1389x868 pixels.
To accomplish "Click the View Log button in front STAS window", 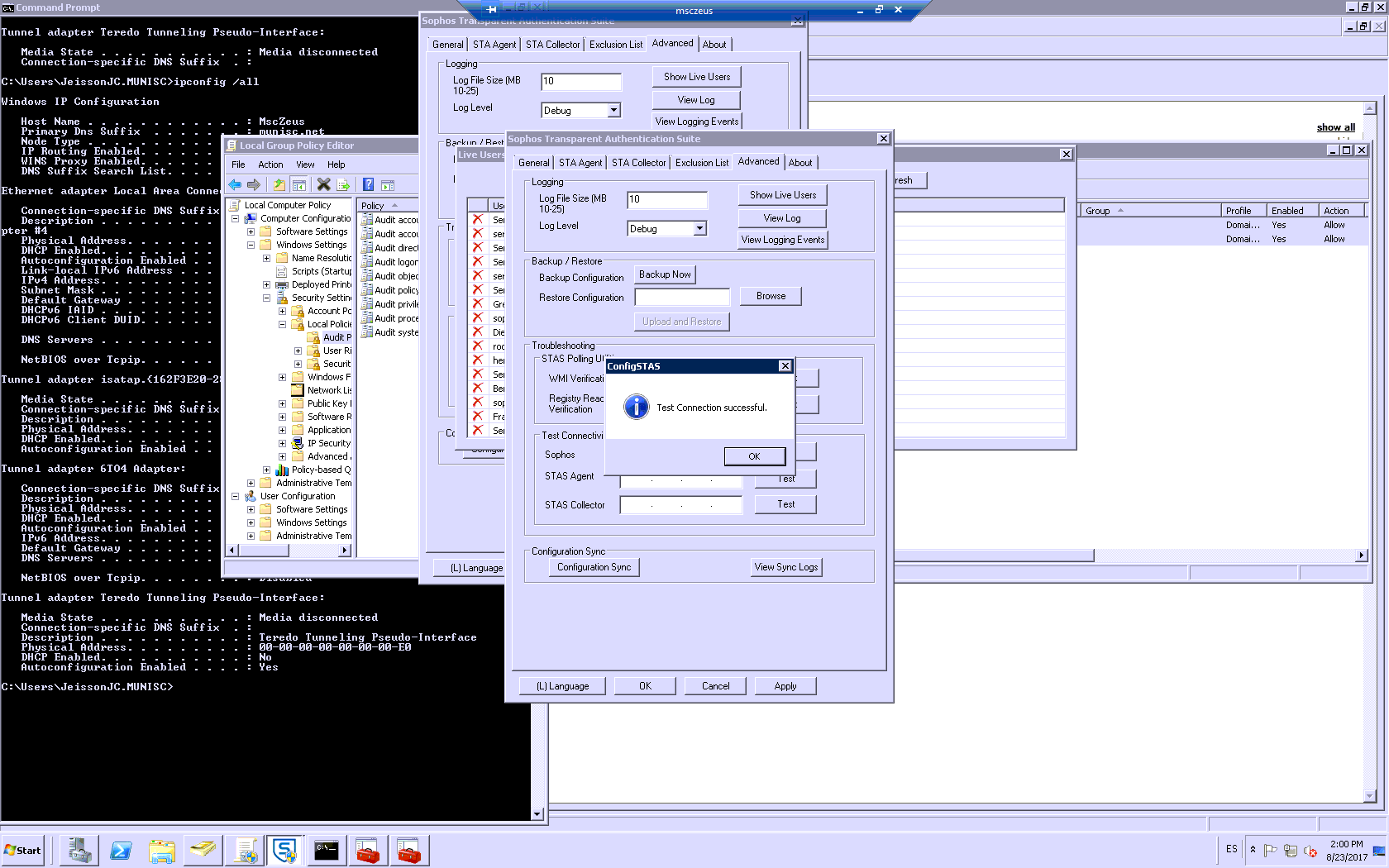I will point(782,218).
